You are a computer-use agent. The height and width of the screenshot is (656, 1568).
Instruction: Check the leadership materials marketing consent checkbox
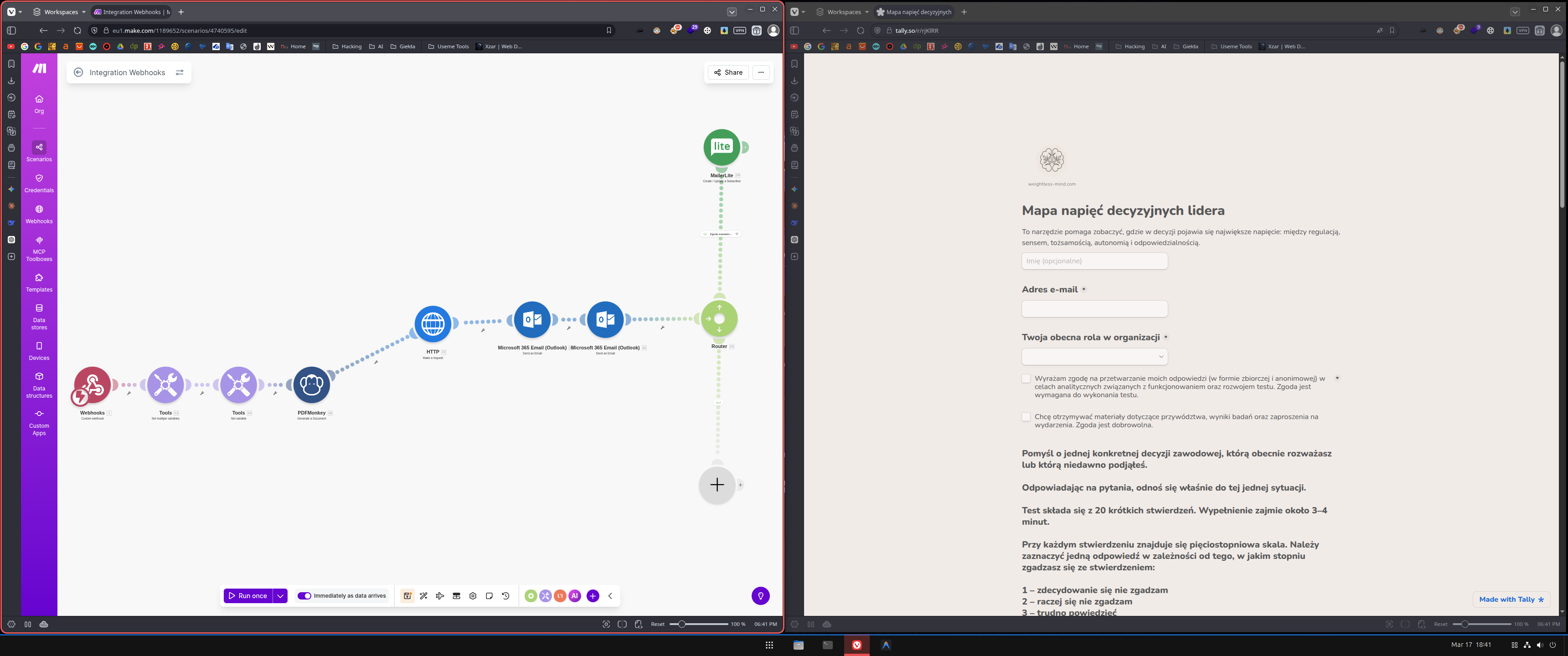[x=1026, y=417]
